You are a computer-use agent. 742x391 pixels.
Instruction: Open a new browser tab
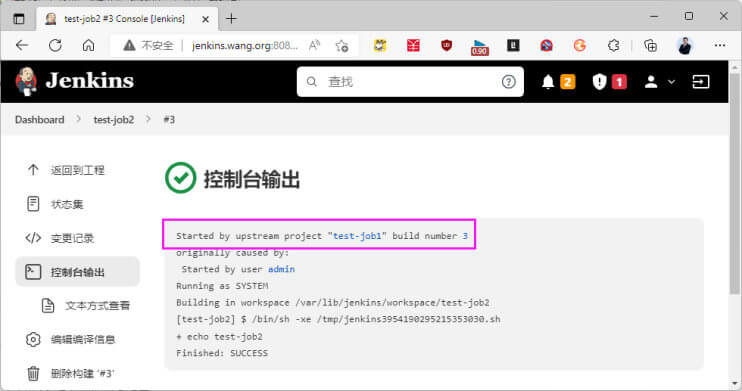point(231,19)
